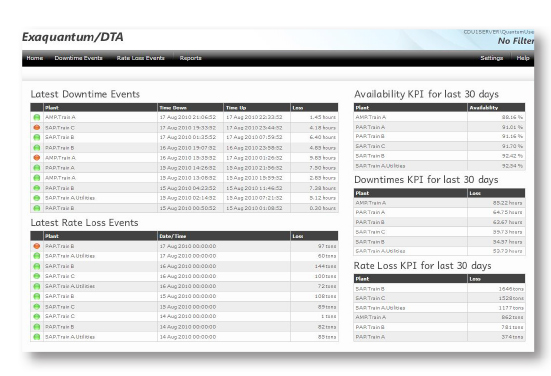Click AMP.Train A in Rate Loss KPI table

(x=371, y=317)
